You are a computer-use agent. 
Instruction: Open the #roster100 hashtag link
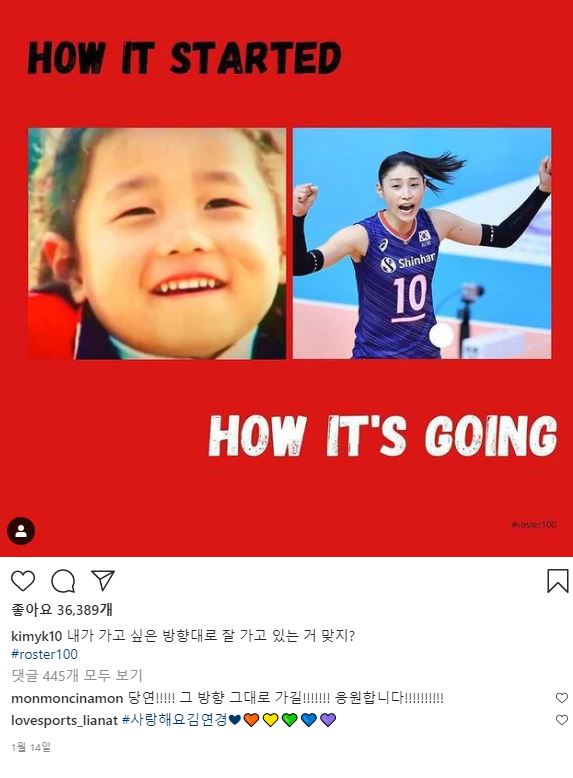[44, 654]
